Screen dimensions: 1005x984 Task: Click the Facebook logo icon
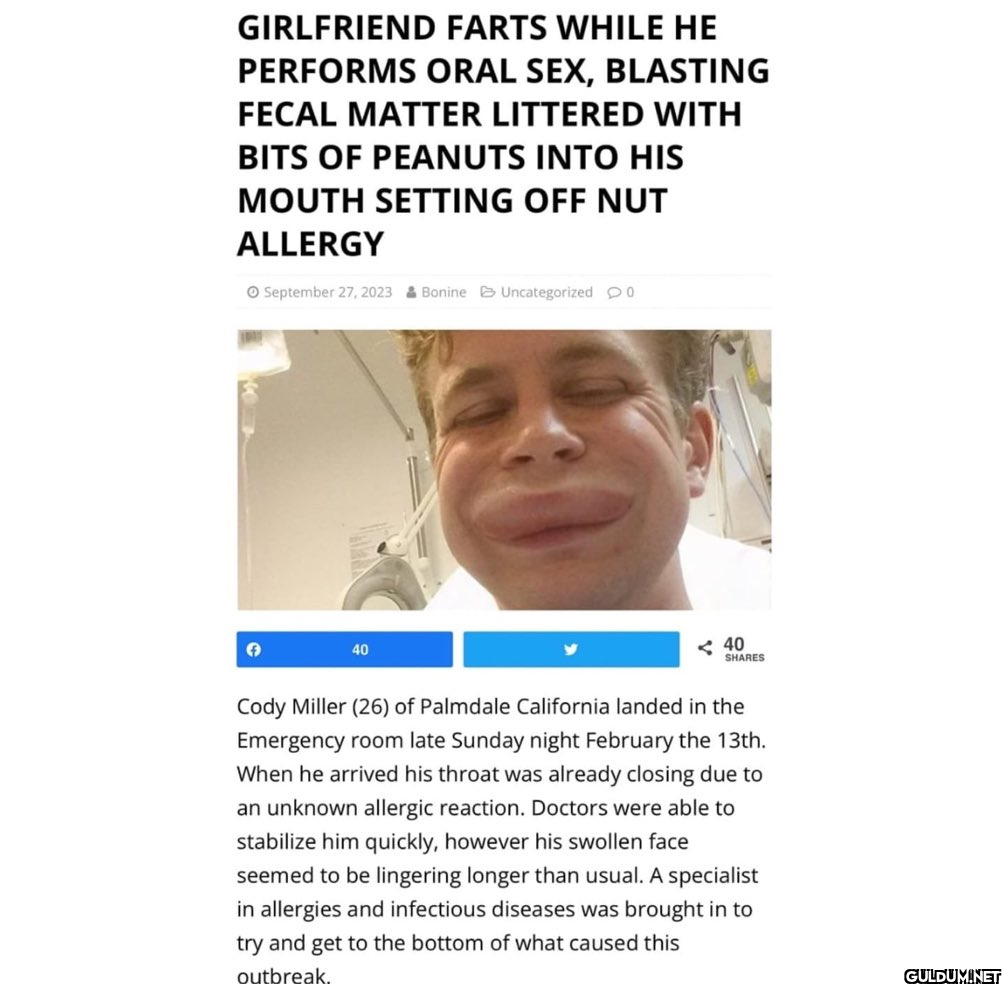pyautogui.click(x=254, y=649)
